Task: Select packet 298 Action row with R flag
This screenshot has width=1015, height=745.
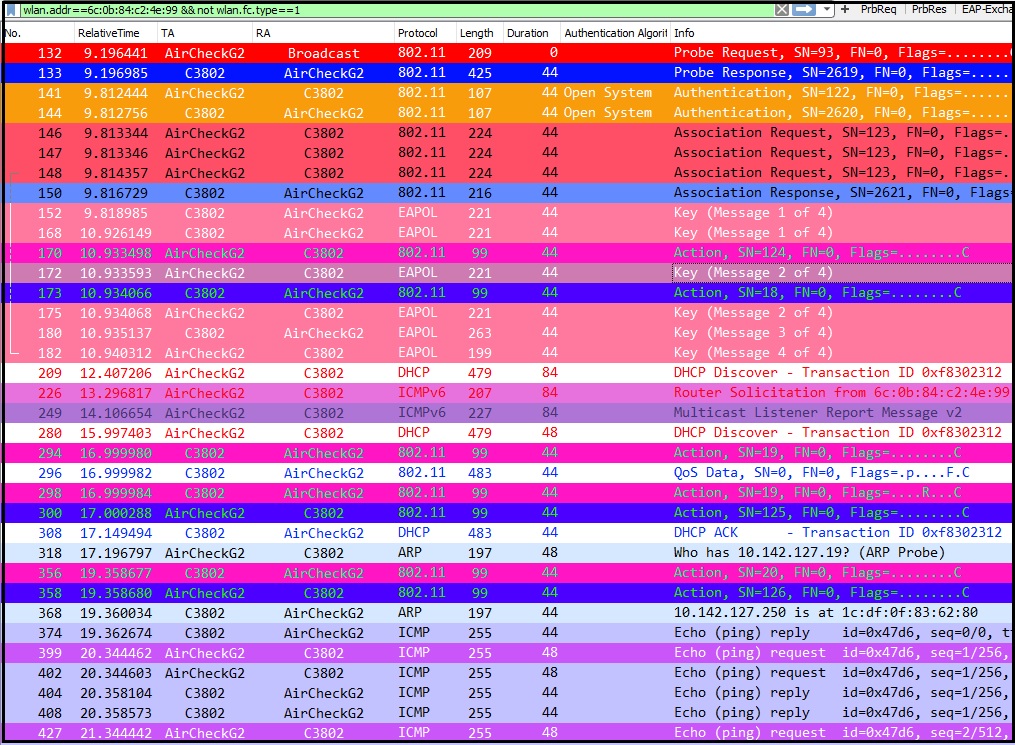Action: [508, 493]
